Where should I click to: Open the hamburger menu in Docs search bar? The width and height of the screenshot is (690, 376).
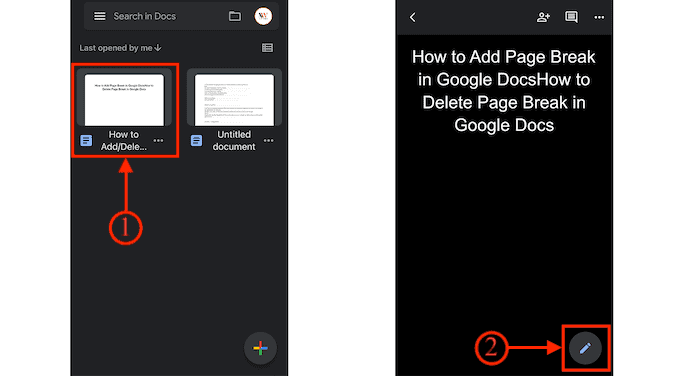click(x=99, y=16)
